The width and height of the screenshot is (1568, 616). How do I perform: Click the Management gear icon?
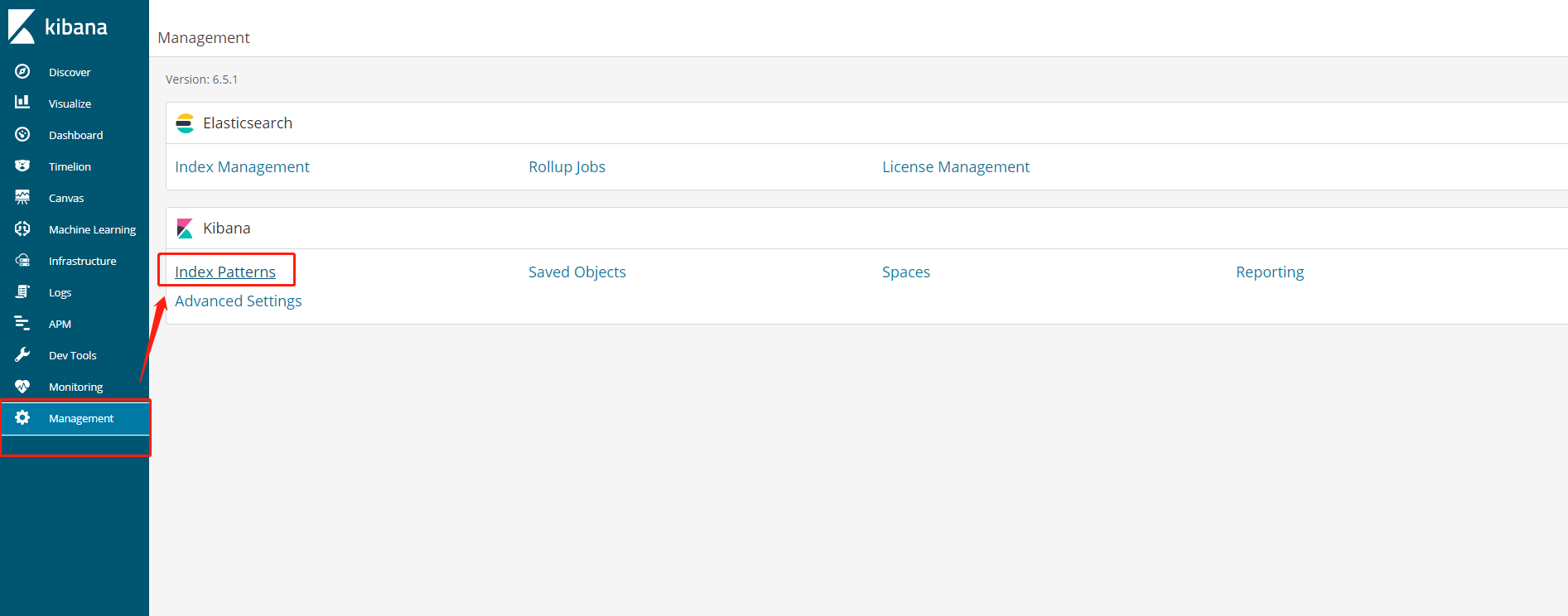pyautogui.click(x=22, y=417)
